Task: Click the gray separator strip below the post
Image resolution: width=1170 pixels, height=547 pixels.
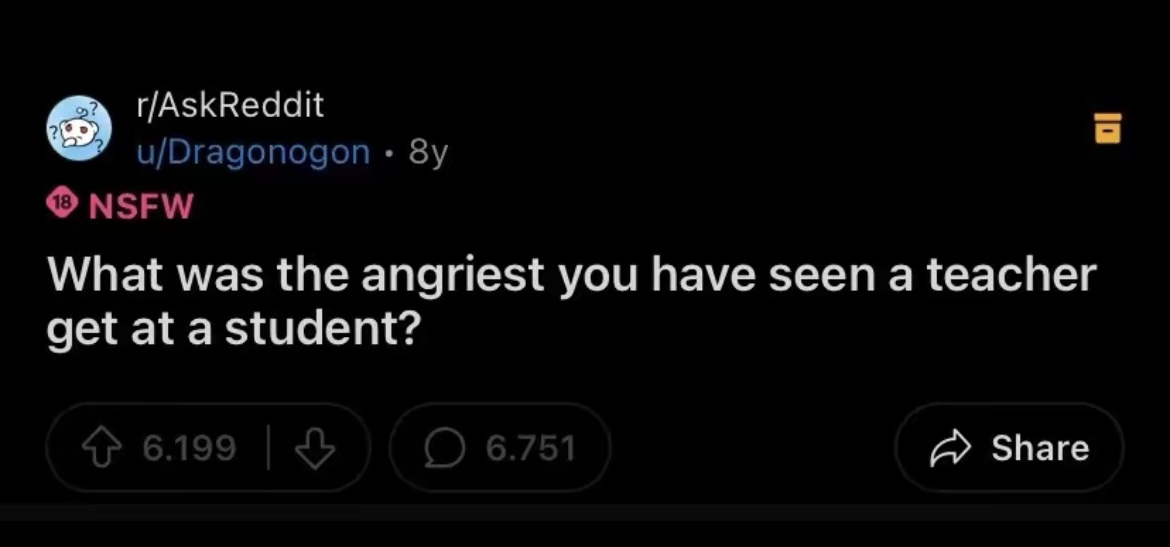Action: (x=585, y=512)
